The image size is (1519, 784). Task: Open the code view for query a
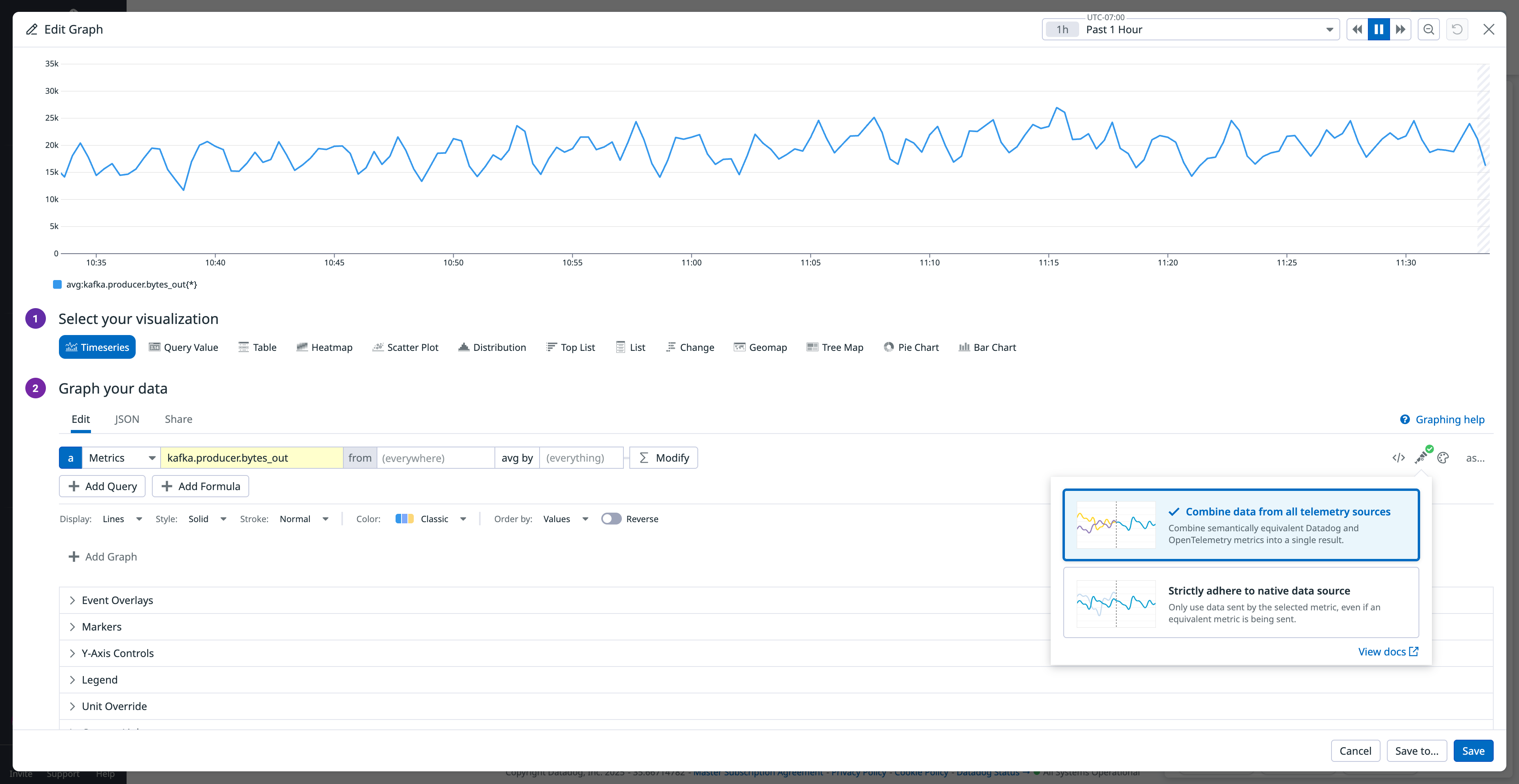(x=1398, y=457)
